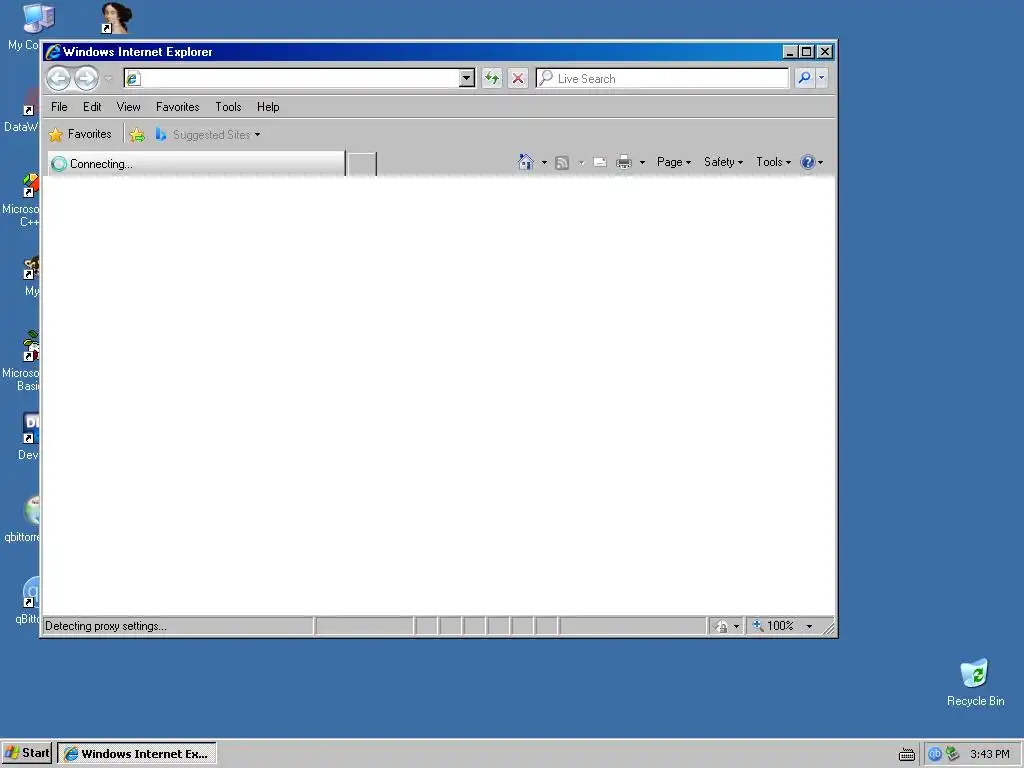1024x768 pixels.
Task: Click the red Stop loading icon
Action: pyautogui.click(x=518, y=78)
